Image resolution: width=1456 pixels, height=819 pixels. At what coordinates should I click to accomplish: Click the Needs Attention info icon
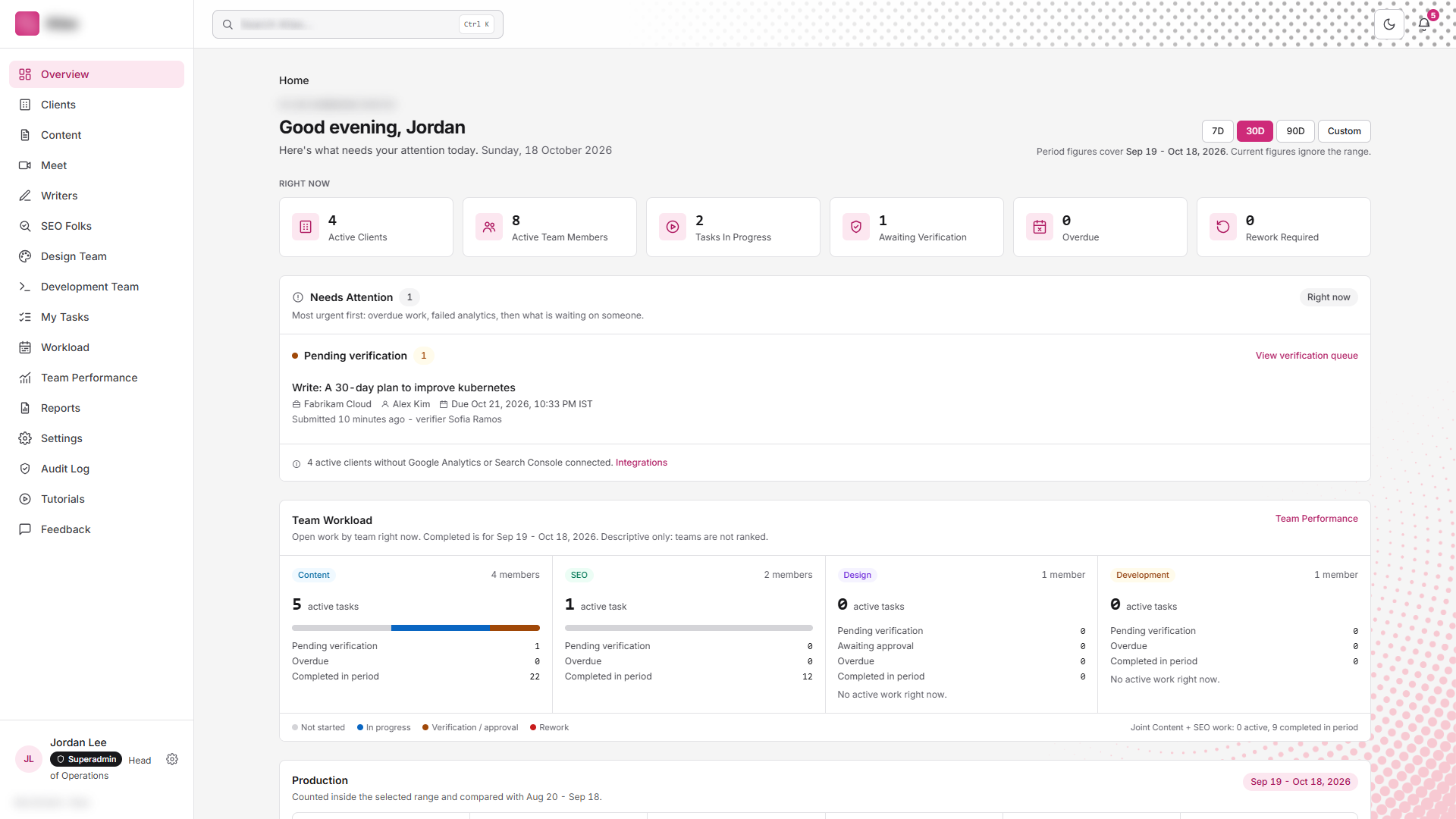pyautogui.click(x=298, y=297)
